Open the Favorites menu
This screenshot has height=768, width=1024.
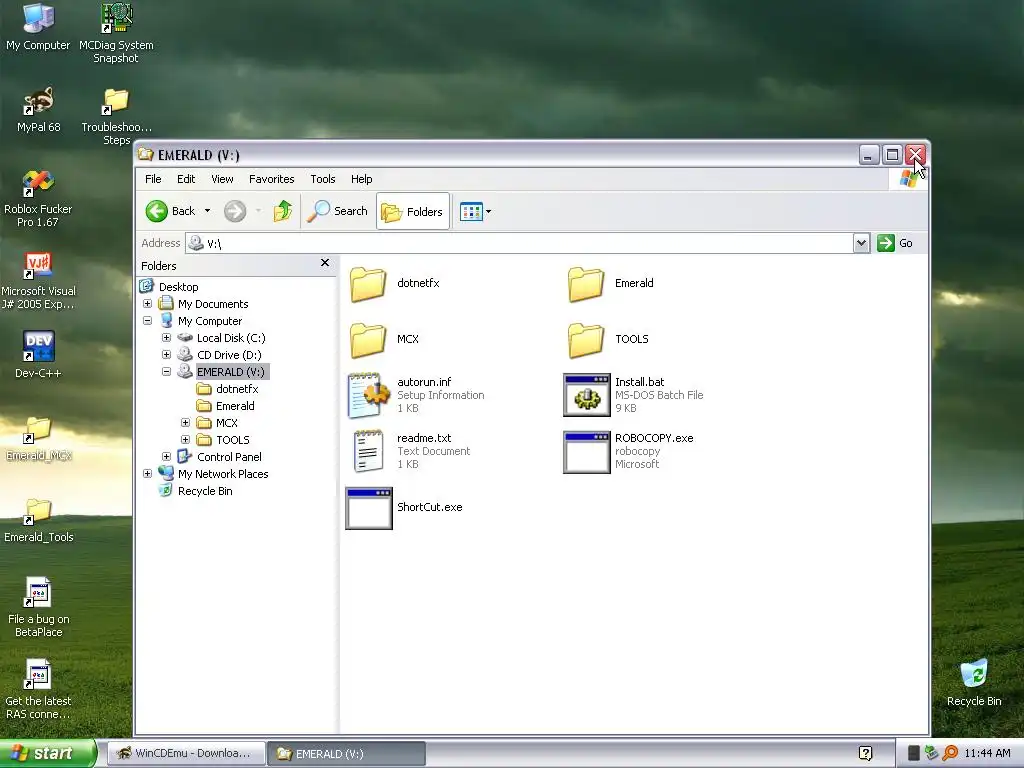coord(272,179)
